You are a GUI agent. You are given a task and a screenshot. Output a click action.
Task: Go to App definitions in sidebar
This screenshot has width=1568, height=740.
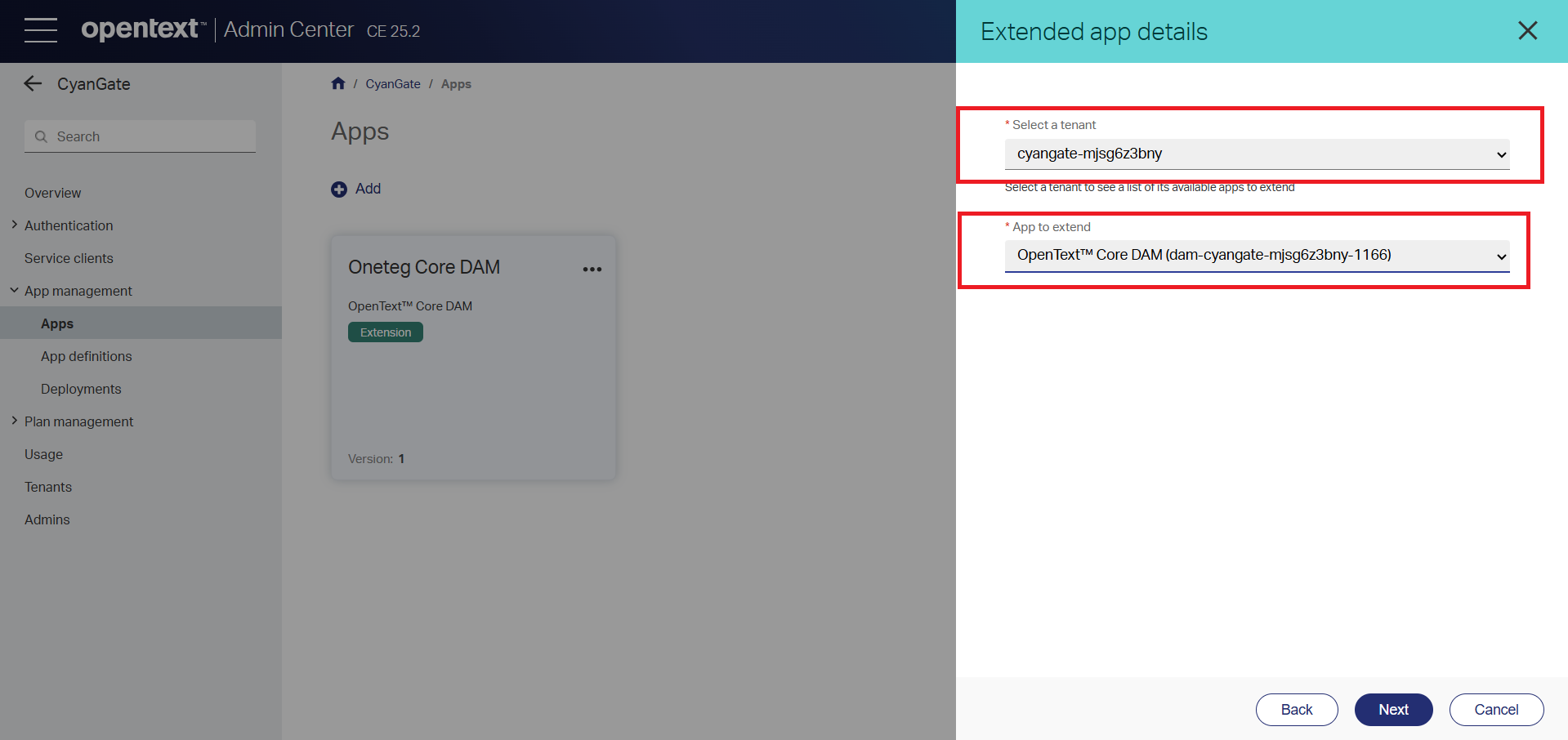coord(86,356)
